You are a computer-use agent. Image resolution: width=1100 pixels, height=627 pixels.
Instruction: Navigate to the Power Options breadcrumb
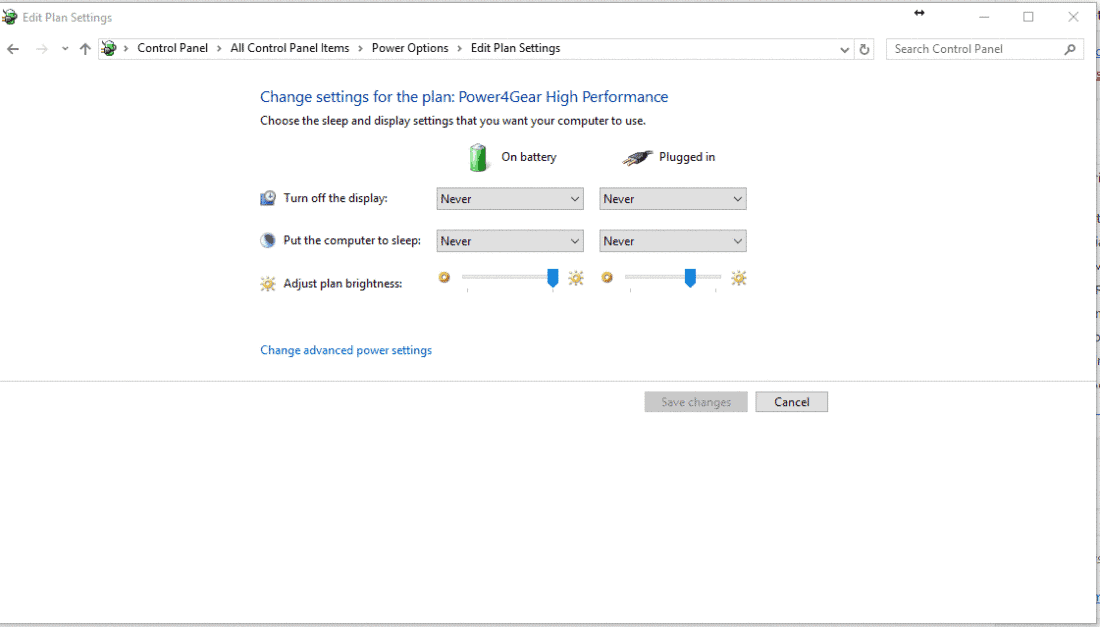[410, 48]
